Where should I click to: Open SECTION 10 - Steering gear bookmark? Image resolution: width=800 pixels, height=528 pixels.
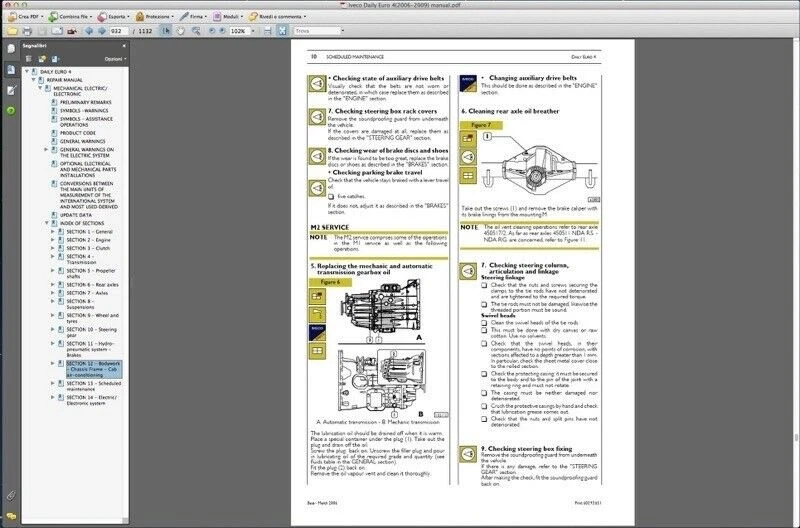click(92, 332)
